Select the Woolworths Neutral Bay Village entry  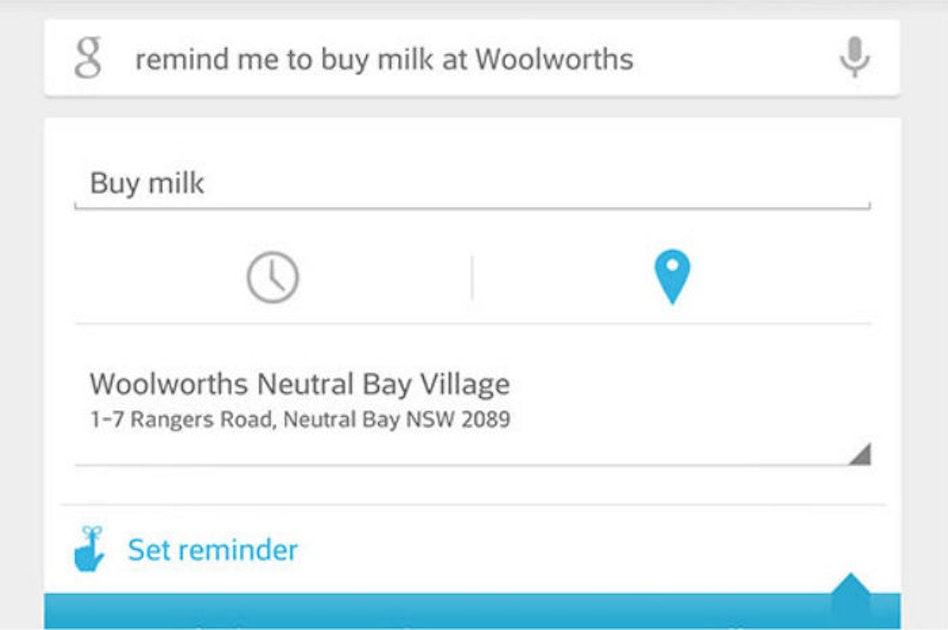pos(299,383)
